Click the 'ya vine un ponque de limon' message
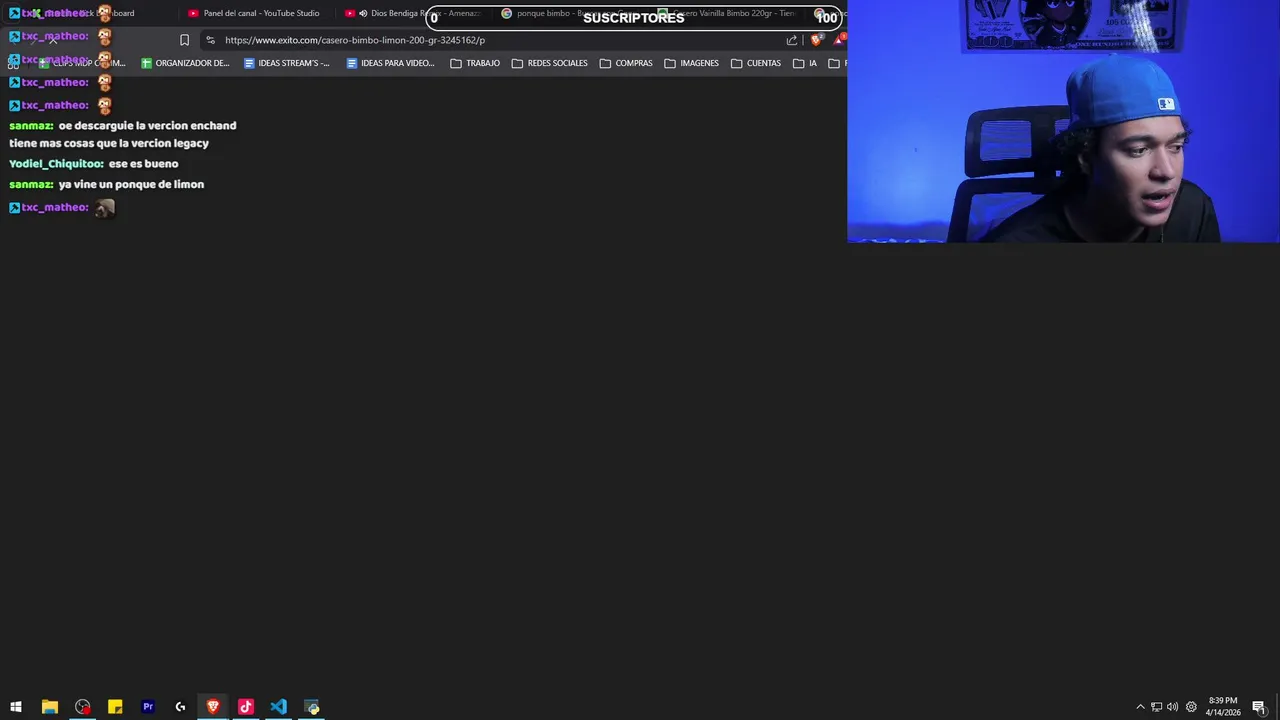1280x720 pixels. click(131, 184)
